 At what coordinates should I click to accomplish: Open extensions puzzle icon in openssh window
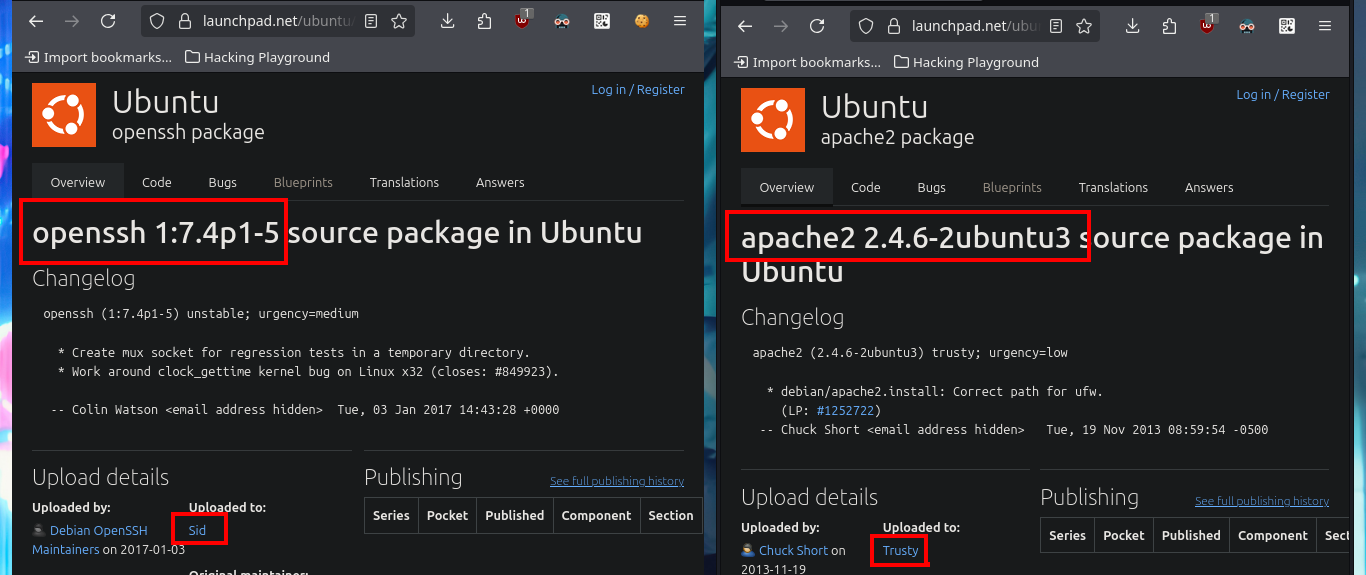pyautogui.click(x=484, y=21)
